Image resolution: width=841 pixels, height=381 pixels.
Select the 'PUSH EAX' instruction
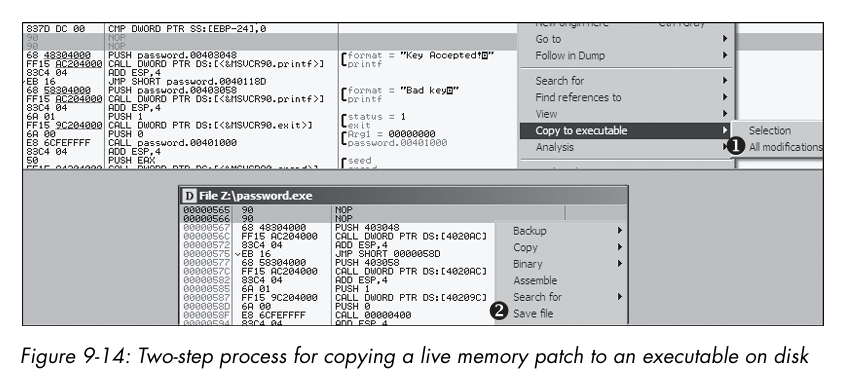click(131, 160)
